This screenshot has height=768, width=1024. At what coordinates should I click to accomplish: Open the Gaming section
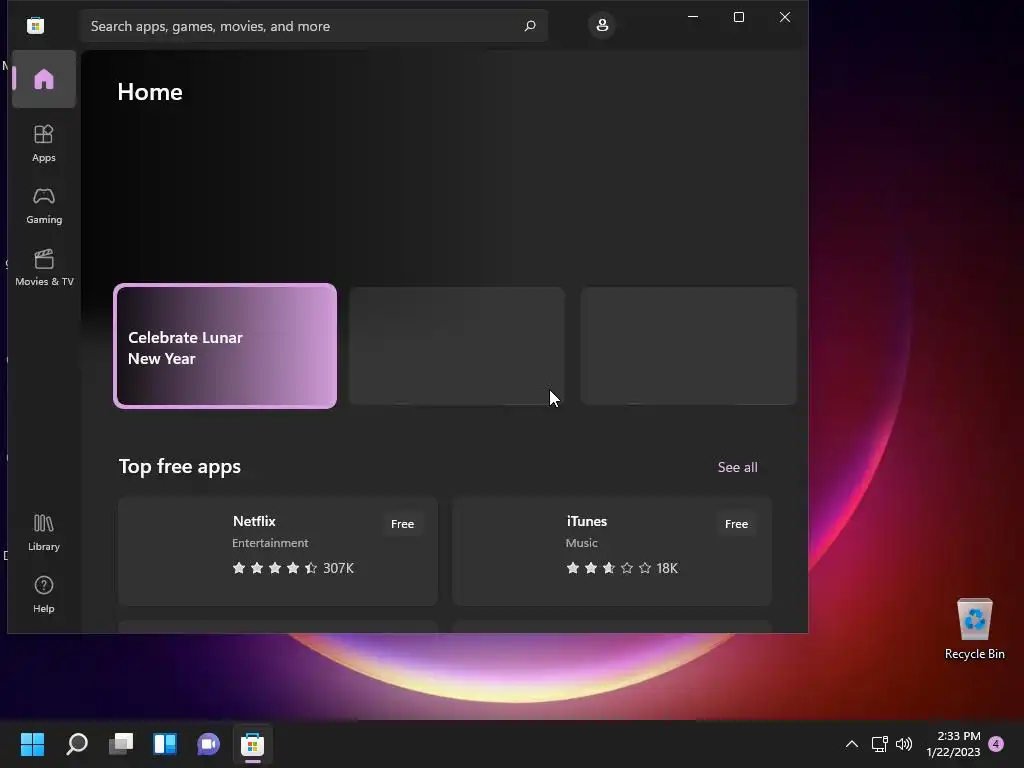coord(44,205)
